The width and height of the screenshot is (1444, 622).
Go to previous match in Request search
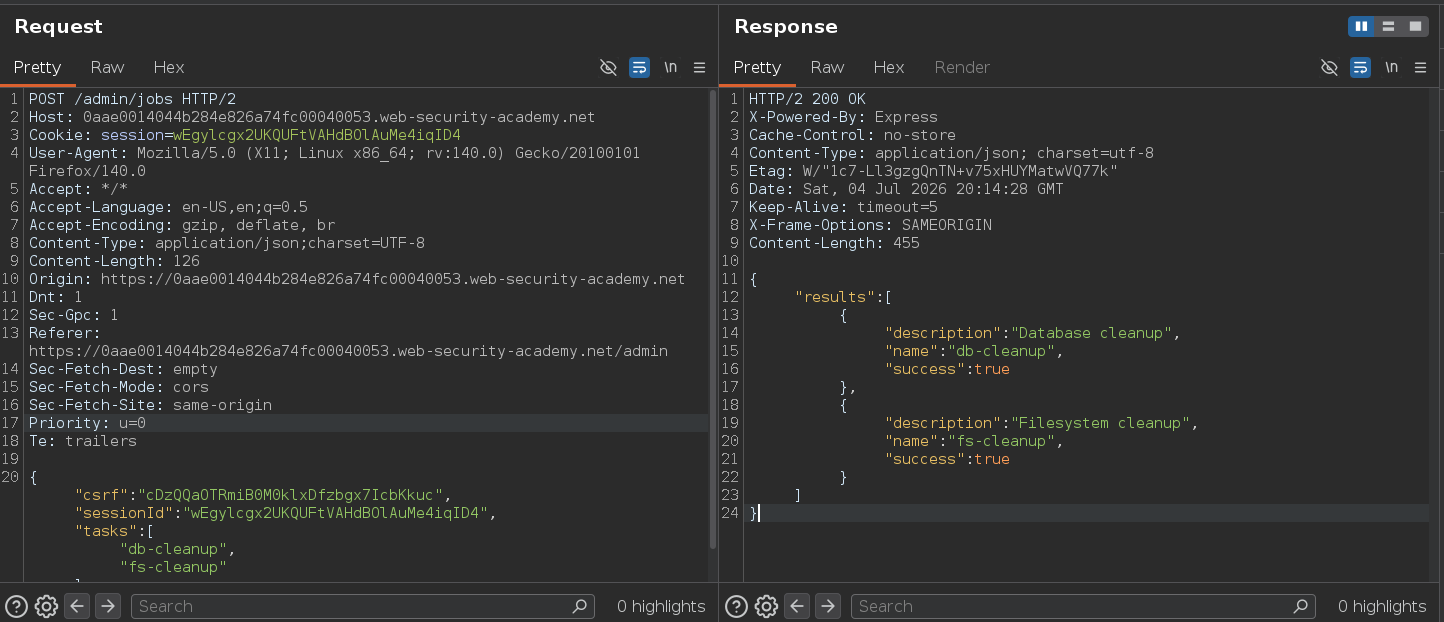click(x=77, y=606)
